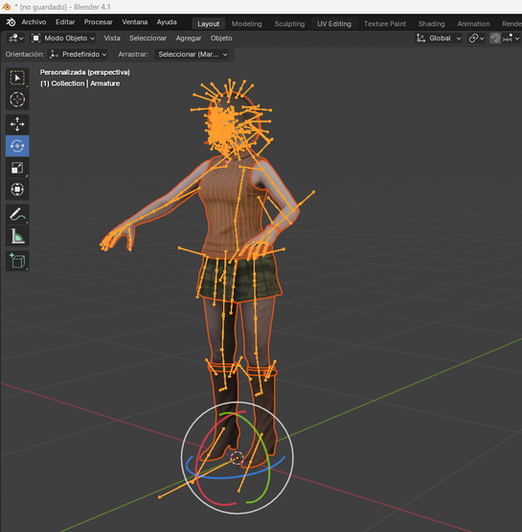Image resolution: width=522 pixels, height=532 pixels.
Task: Open the Agregar menu
Action: click(x=189, y=38)
